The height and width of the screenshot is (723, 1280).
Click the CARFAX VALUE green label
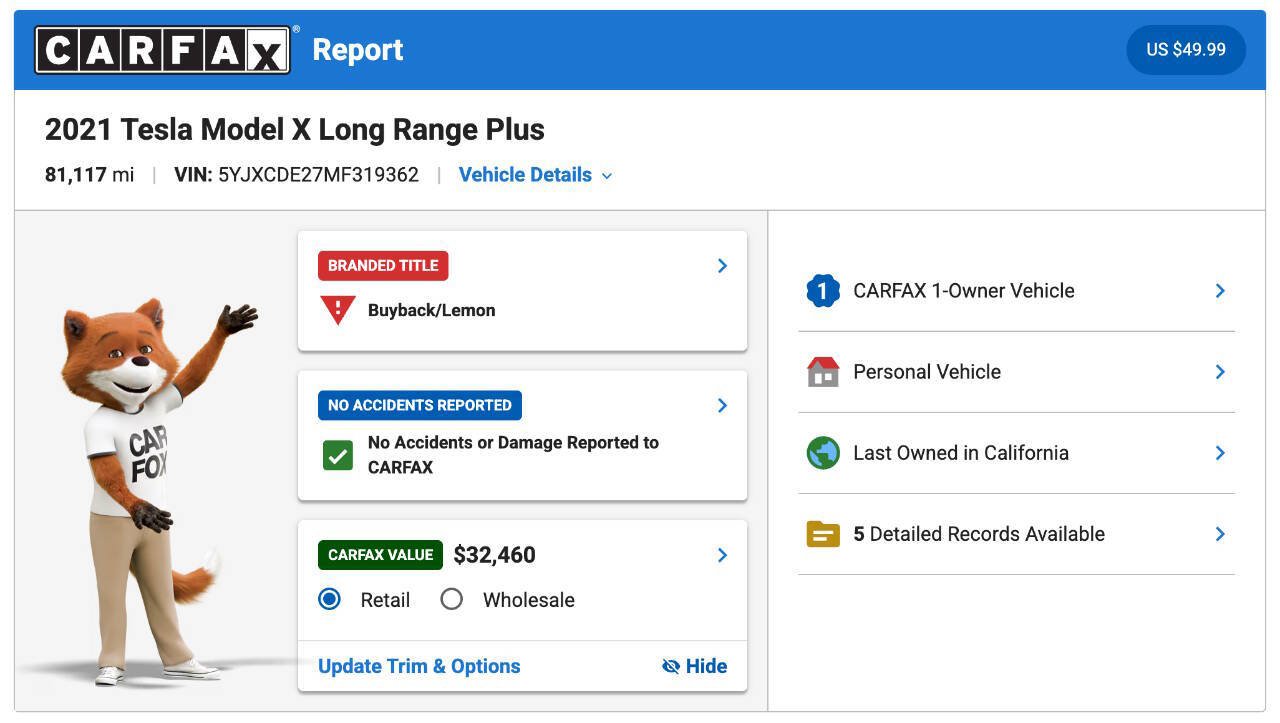(x=381, y=555)
